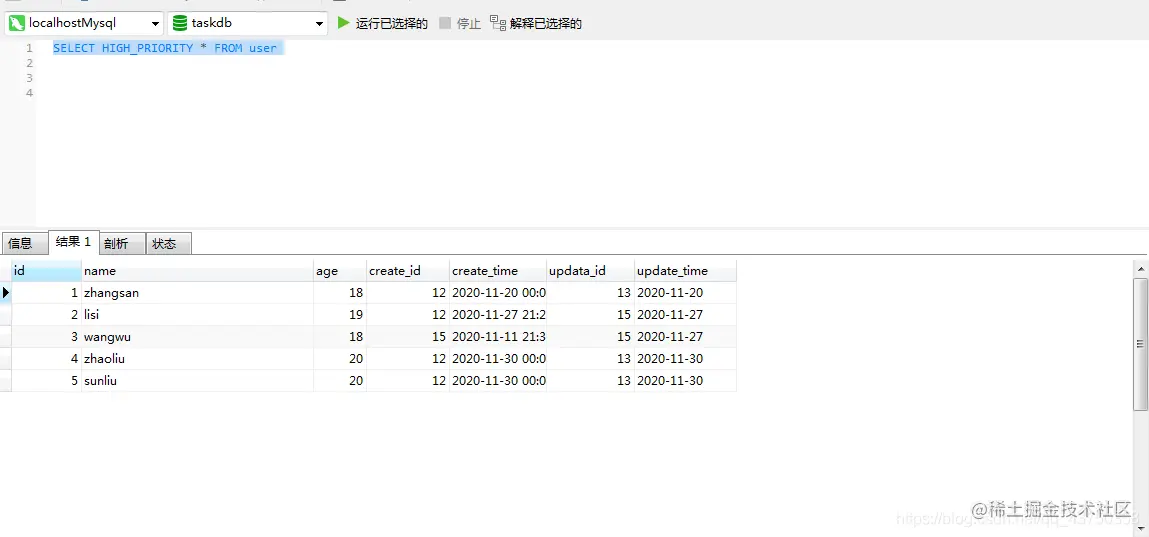1149x537 pixels.
Task: Click create_id 15 in wangwu row
Action: pos(408,337)
